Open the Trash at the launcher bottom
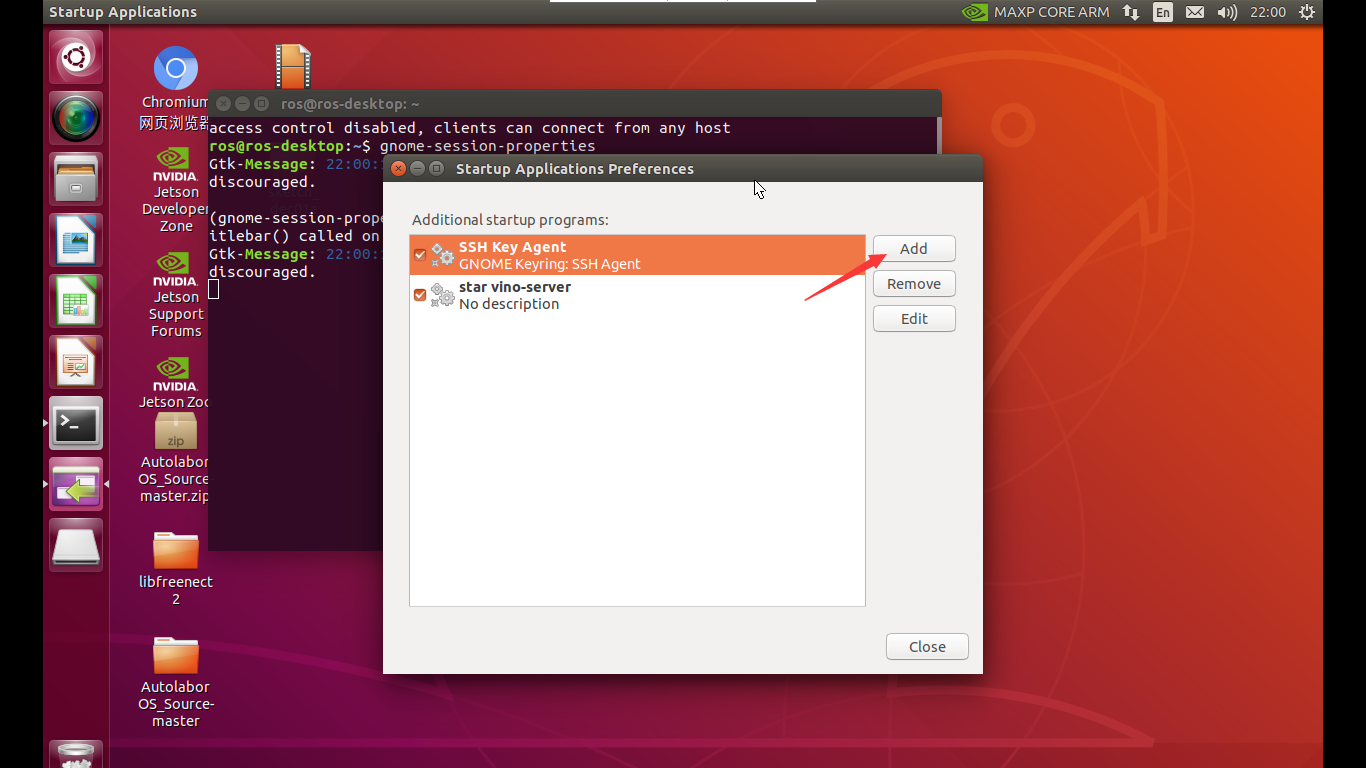1366x768 pixels. 75,755
